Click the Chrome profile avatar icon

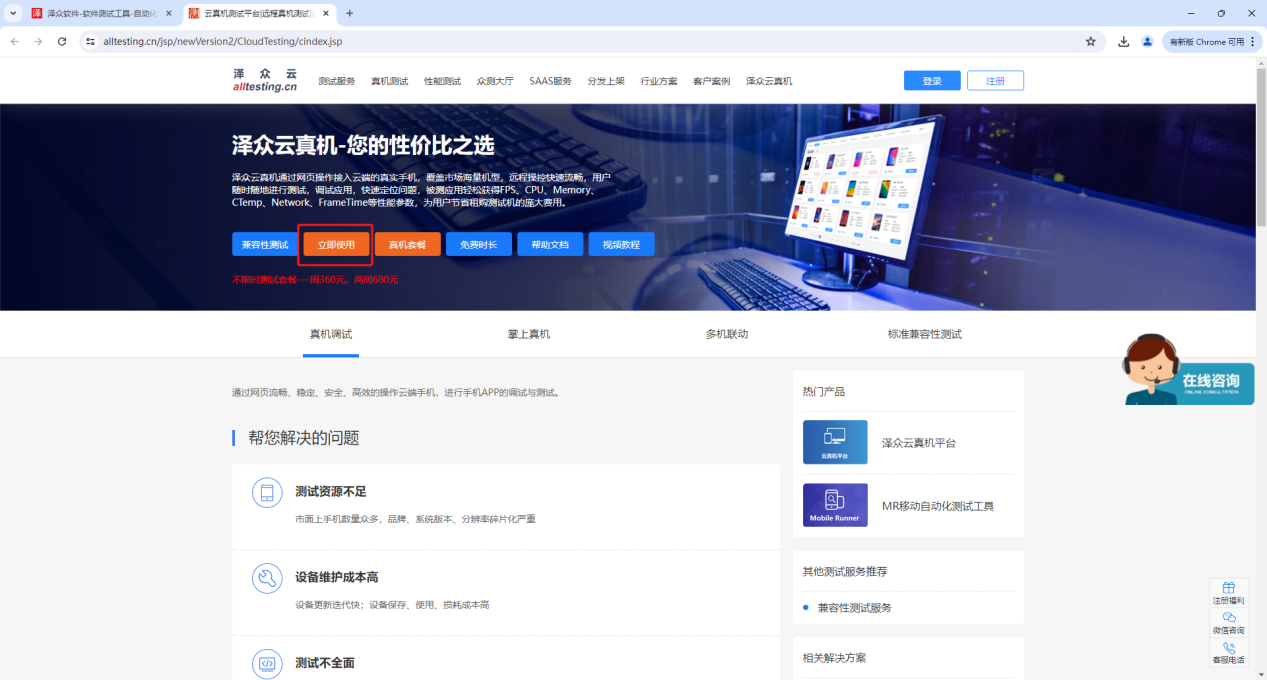pos(1147,42)
